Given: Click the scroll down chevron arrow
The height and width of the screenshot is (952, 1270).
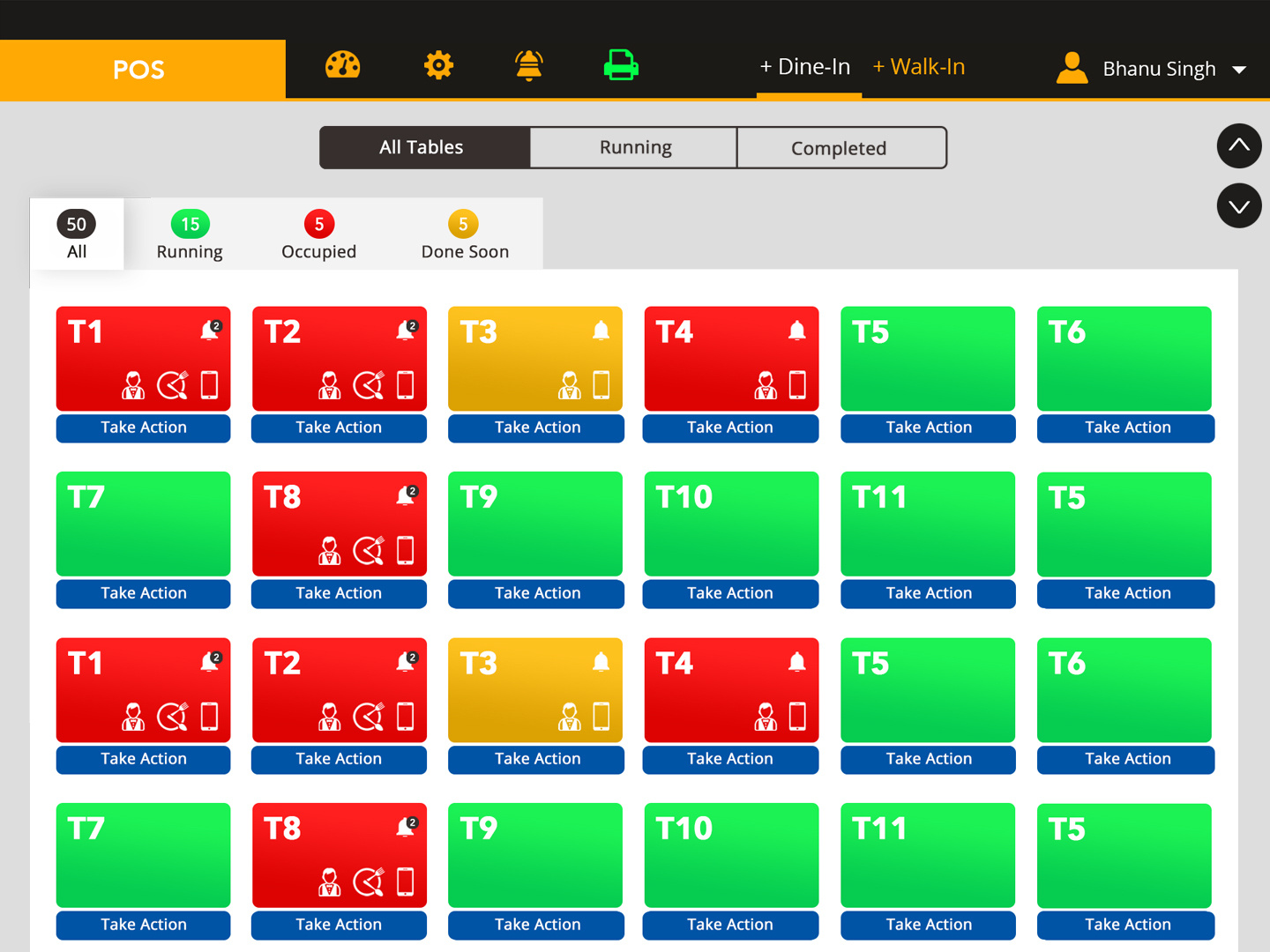Looking at the screenshot, I should point(1239,205).
